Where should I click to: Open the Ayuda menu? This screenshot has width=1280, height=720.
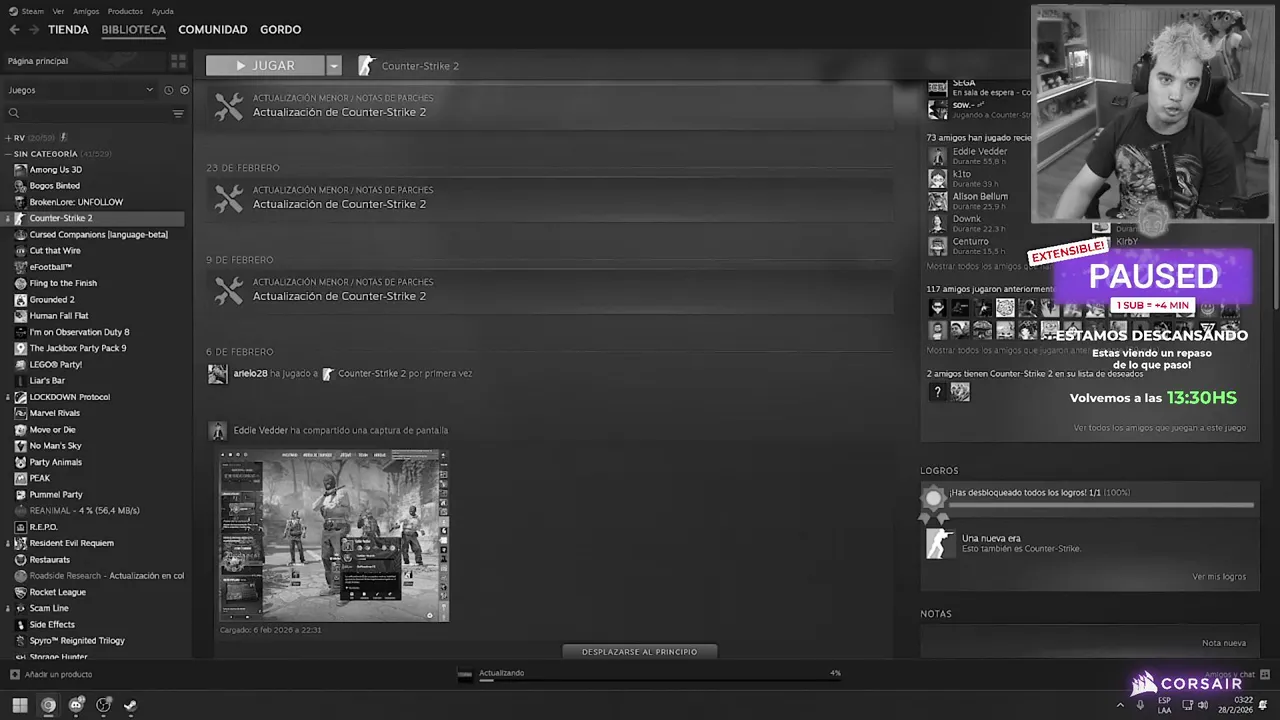tap(163, 11)
